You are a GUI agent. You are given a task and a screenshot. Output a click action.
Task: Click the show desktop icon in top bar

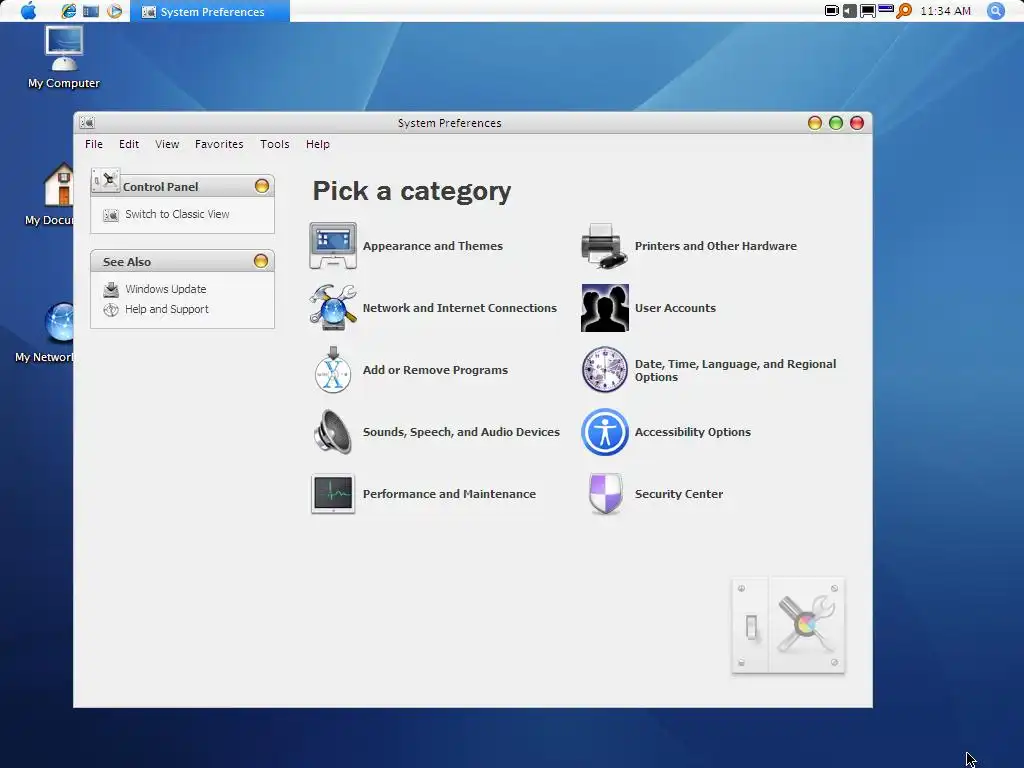(x=91, y=11)
